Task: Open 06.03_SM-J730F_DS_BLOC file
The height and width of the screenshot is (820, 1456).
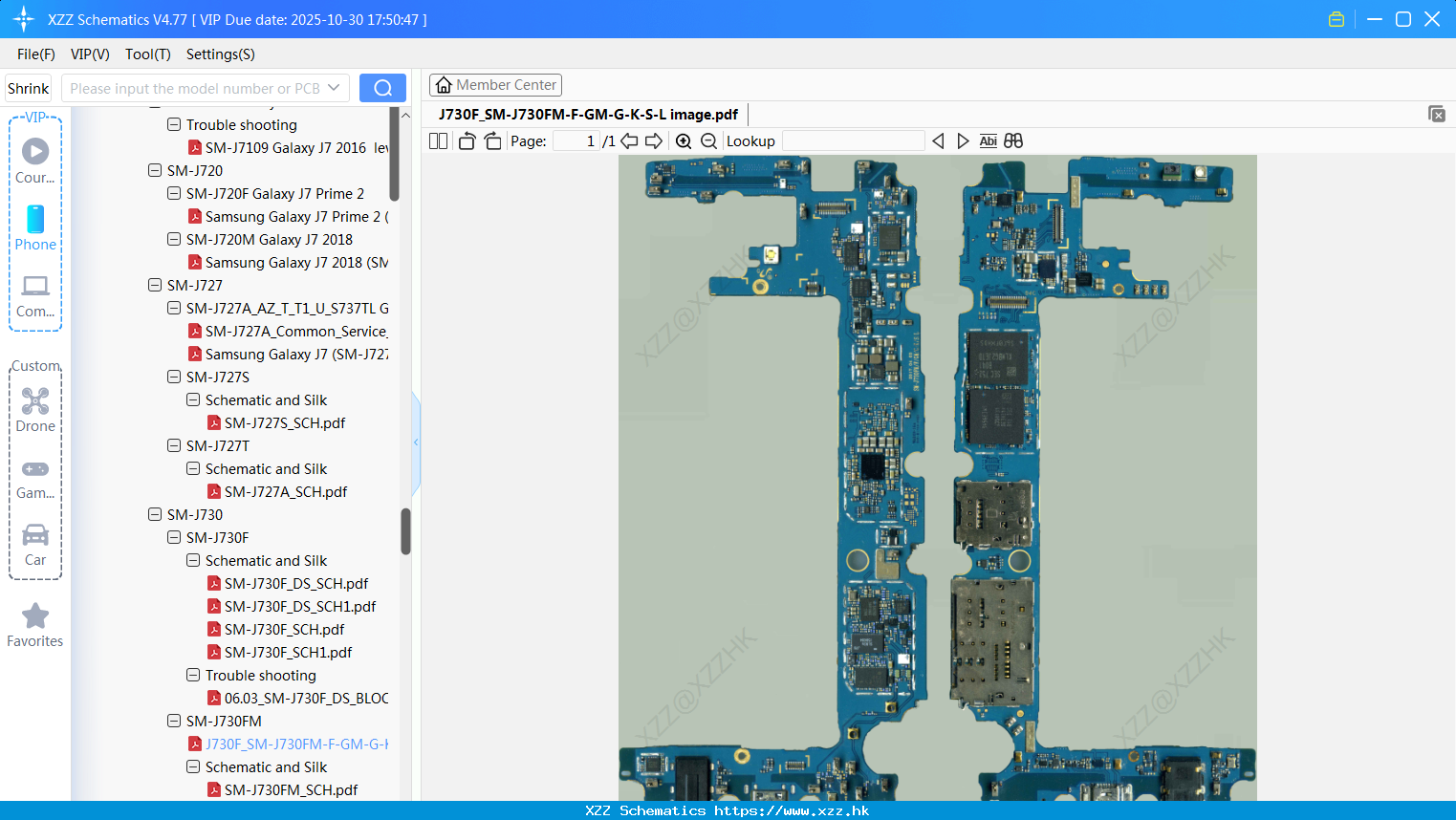Action: 306,698
